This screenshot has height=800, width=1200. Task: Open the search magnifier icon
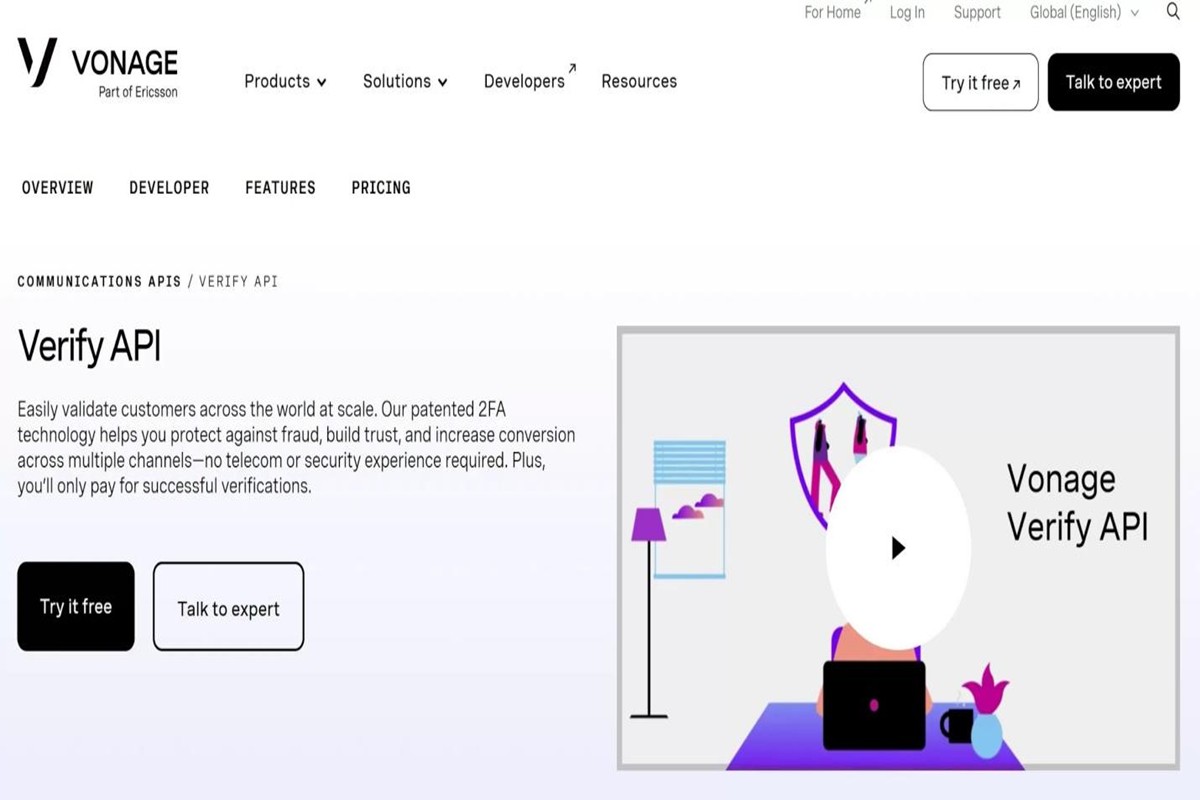[1173, 12]
